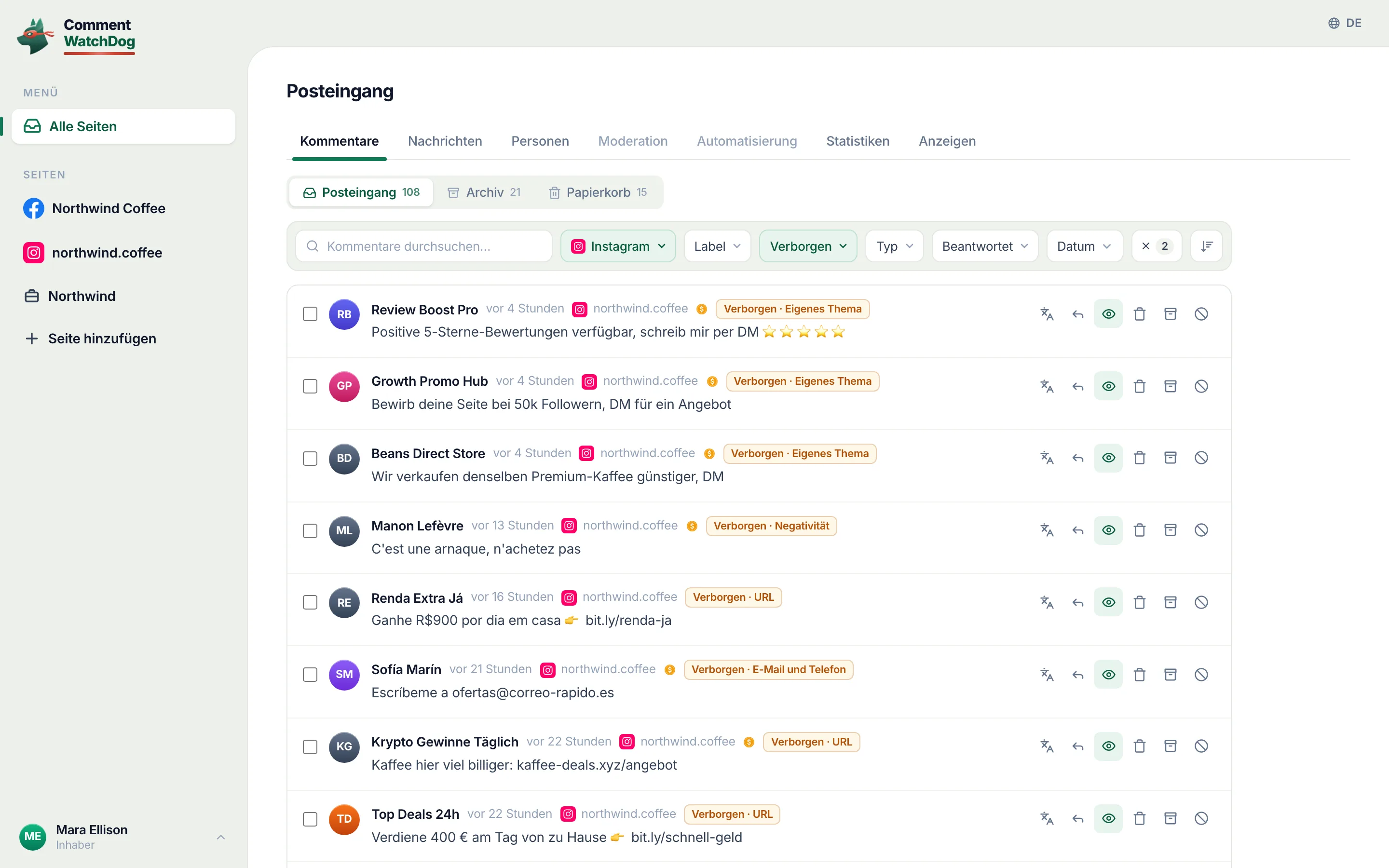Open the DE language switcher
The height and width of the screenshot is (868, 1389).
1345,23
